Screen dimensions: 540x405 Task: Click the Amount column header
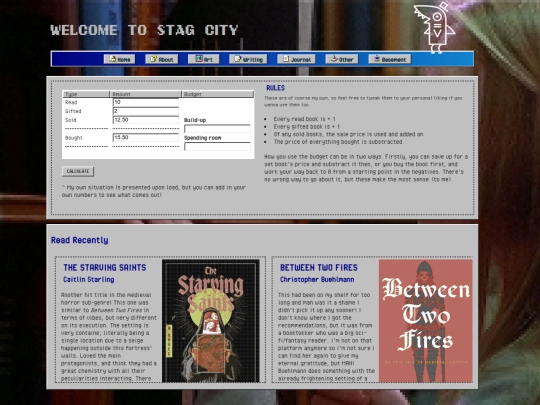click(146, 94)
